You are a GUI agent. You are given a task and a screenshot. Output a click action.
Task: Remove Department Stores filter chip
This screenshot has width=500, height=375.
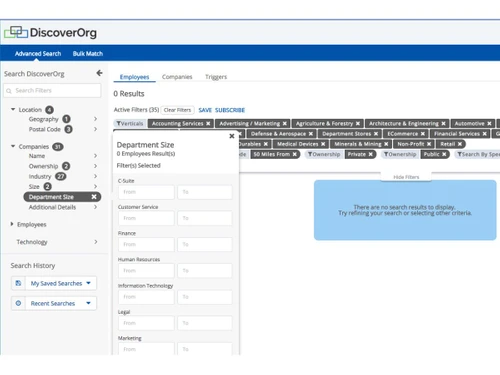click(376, 134)
